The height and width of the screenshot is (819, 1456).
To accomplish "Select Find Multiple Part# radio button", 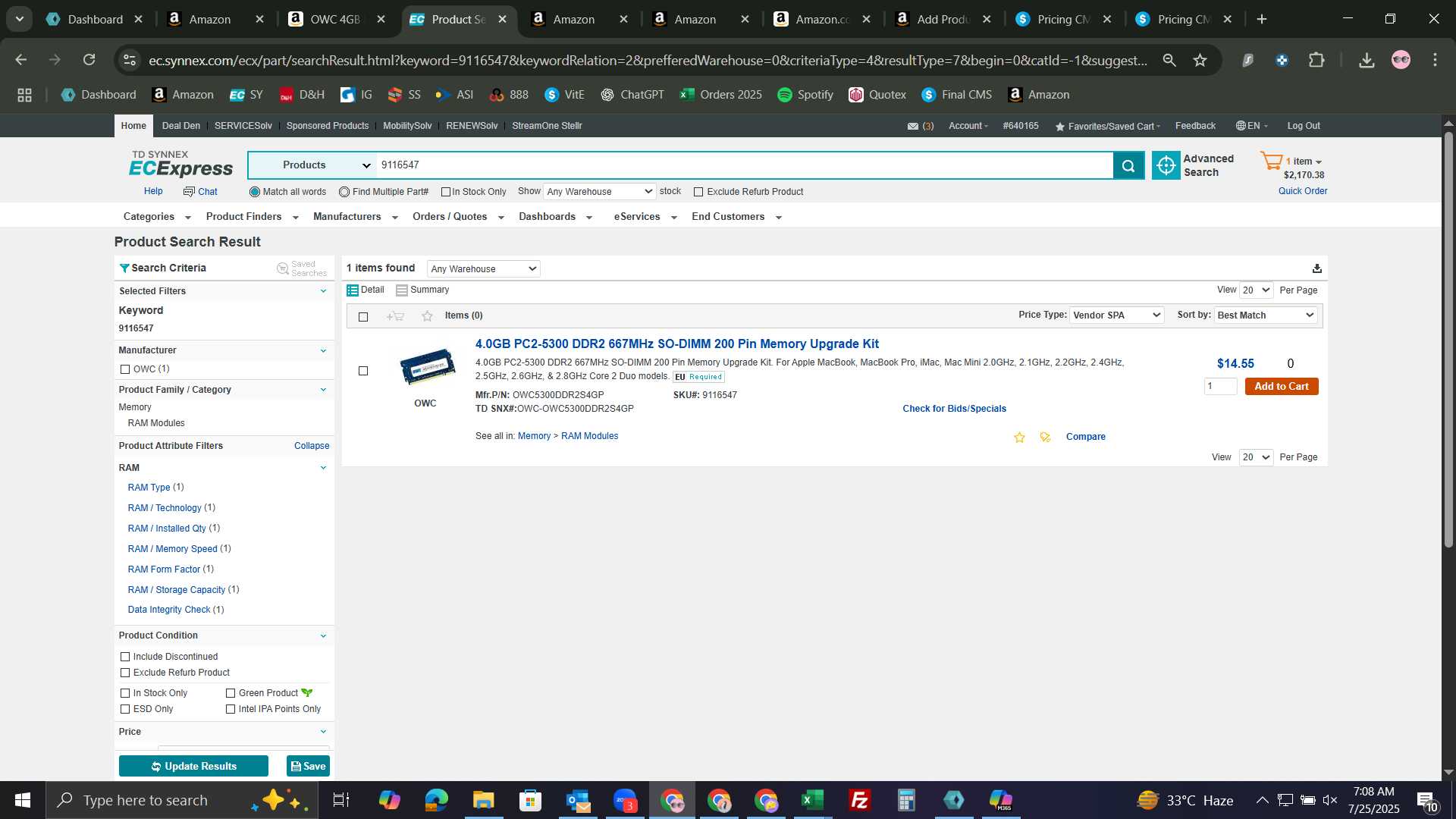I will click(x=344, y=192).
